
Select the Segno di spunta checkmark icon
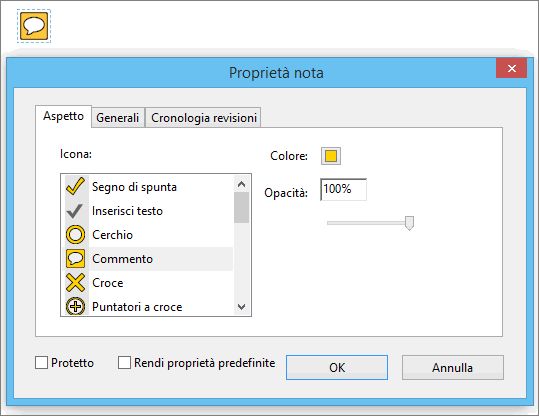[x=76, y=187]
